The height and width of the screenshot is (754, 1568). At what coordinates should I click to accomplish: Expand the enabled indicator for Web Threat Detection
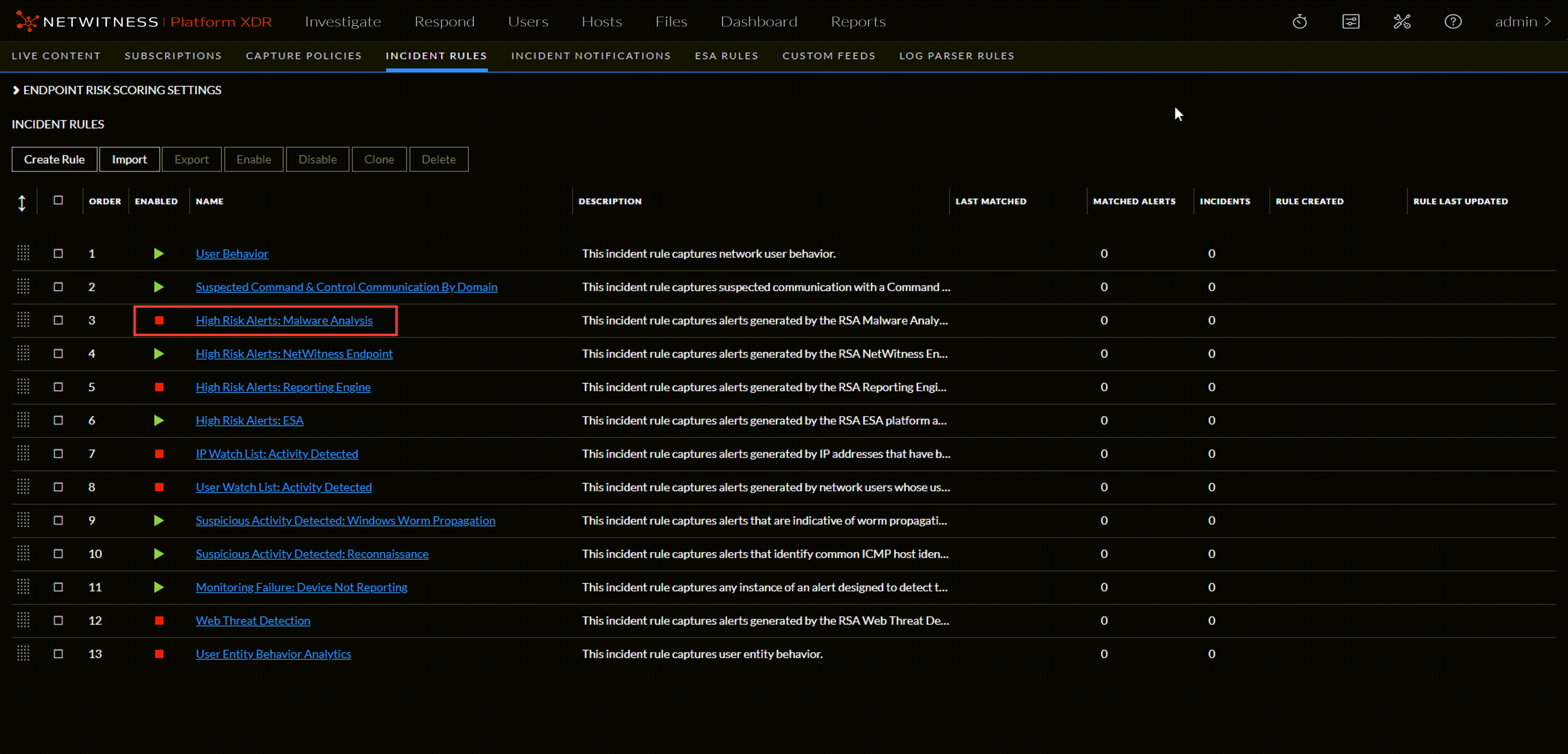tap(159, 620)
